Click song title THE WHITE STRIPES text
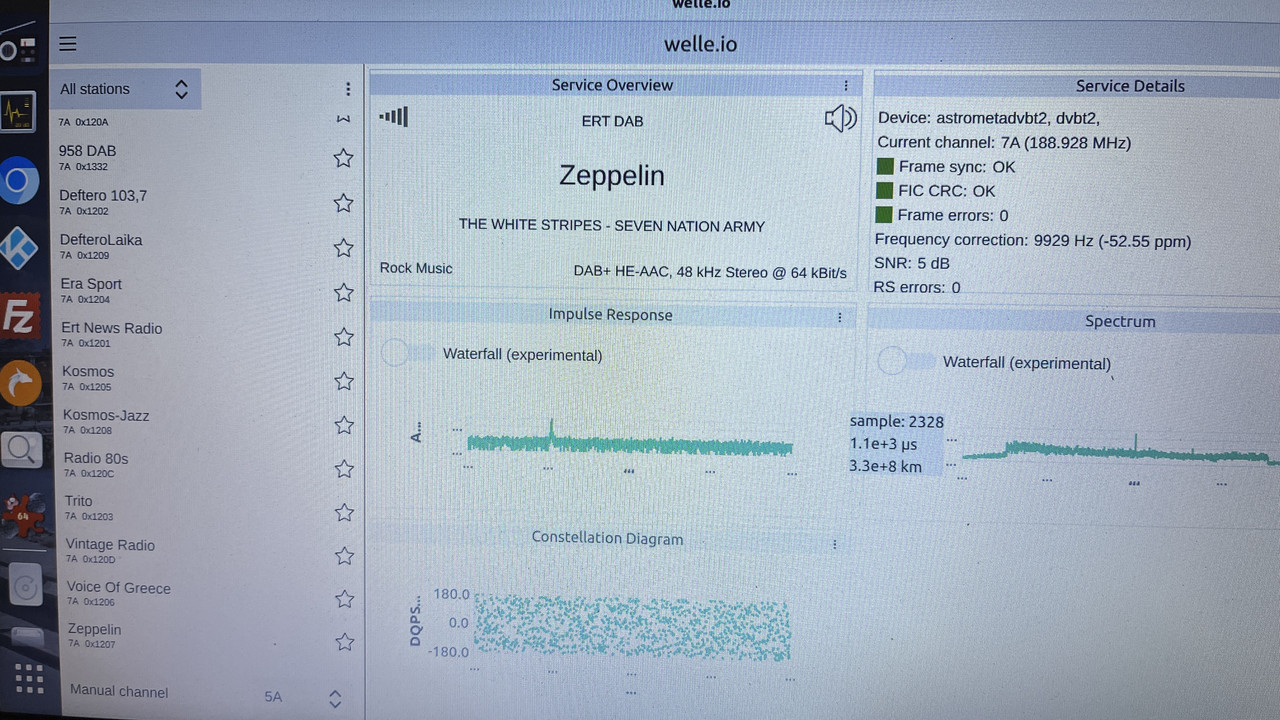Image resolution: width=1280 pixels, height=720 pixels. click(612, 226)
